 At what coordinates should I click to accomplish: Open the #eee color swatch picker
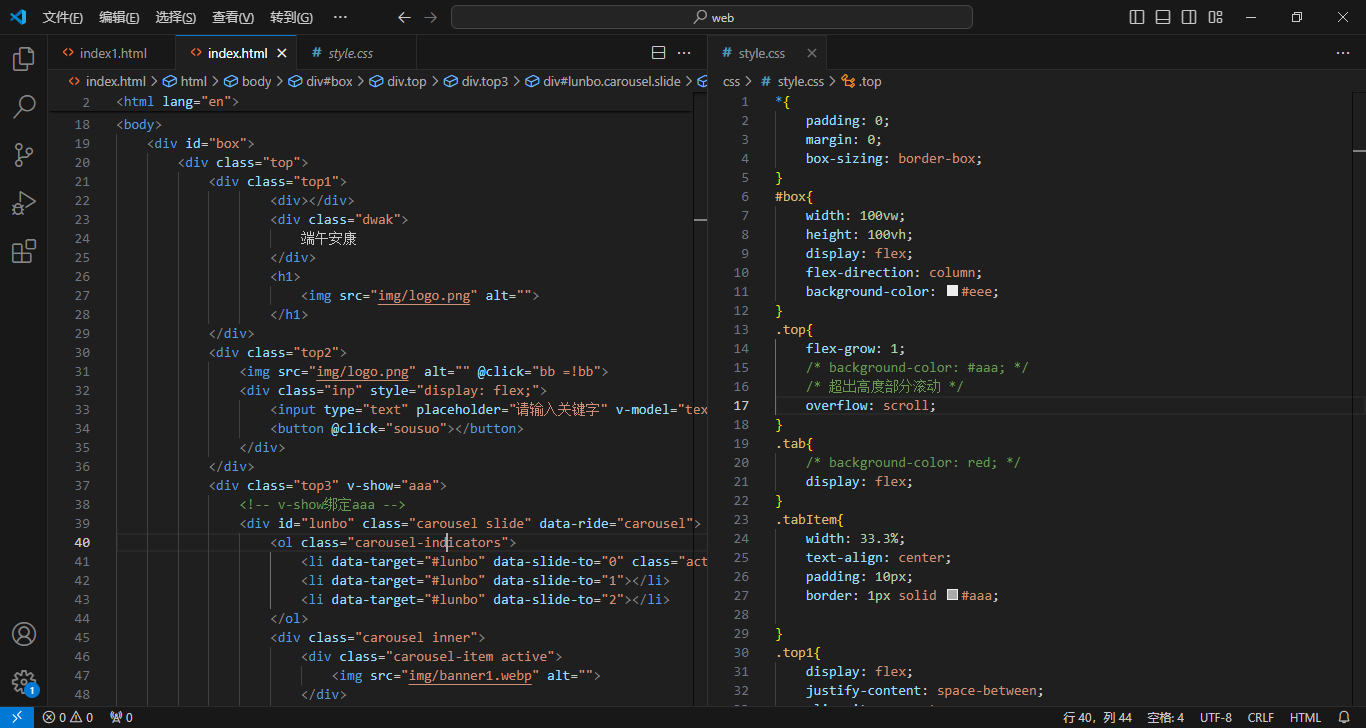pos(952,291)
